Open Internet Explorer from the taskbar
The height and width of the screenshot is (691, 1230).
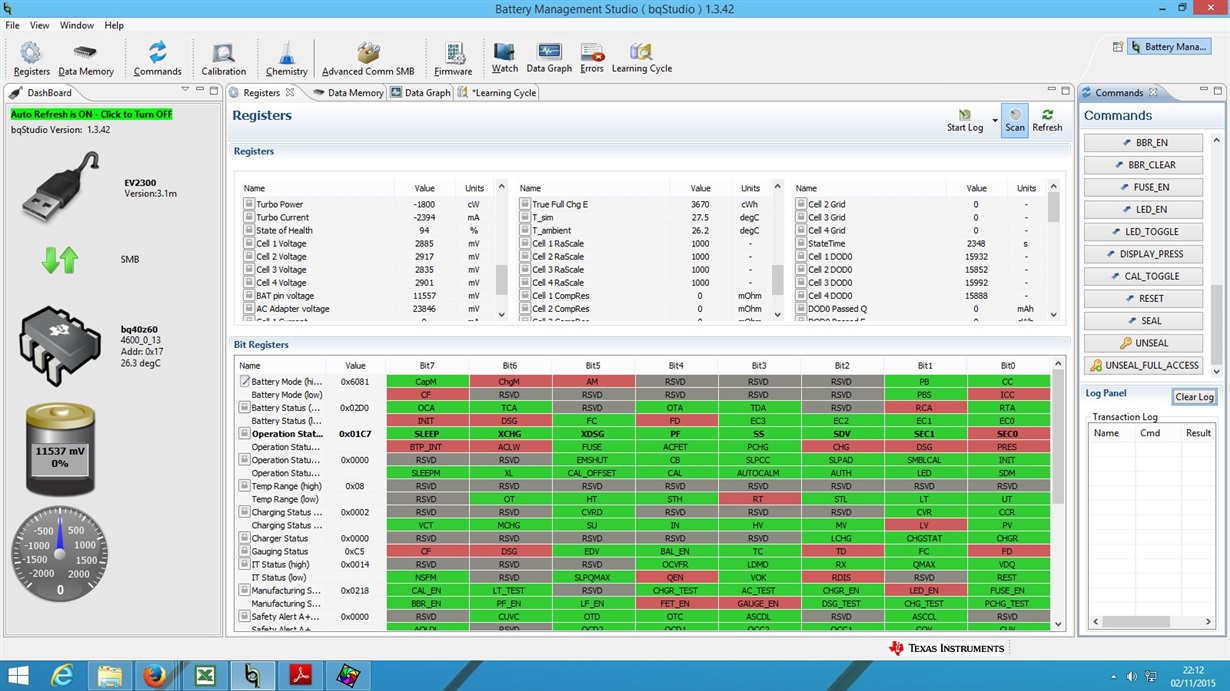(63, 676)
